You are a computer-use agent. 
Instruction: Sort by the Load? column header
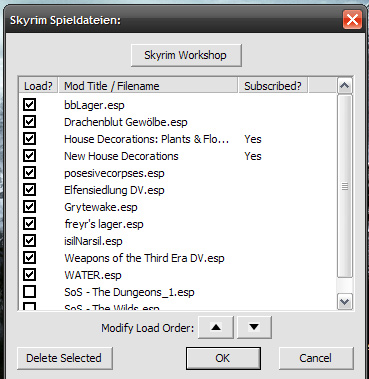38,86
